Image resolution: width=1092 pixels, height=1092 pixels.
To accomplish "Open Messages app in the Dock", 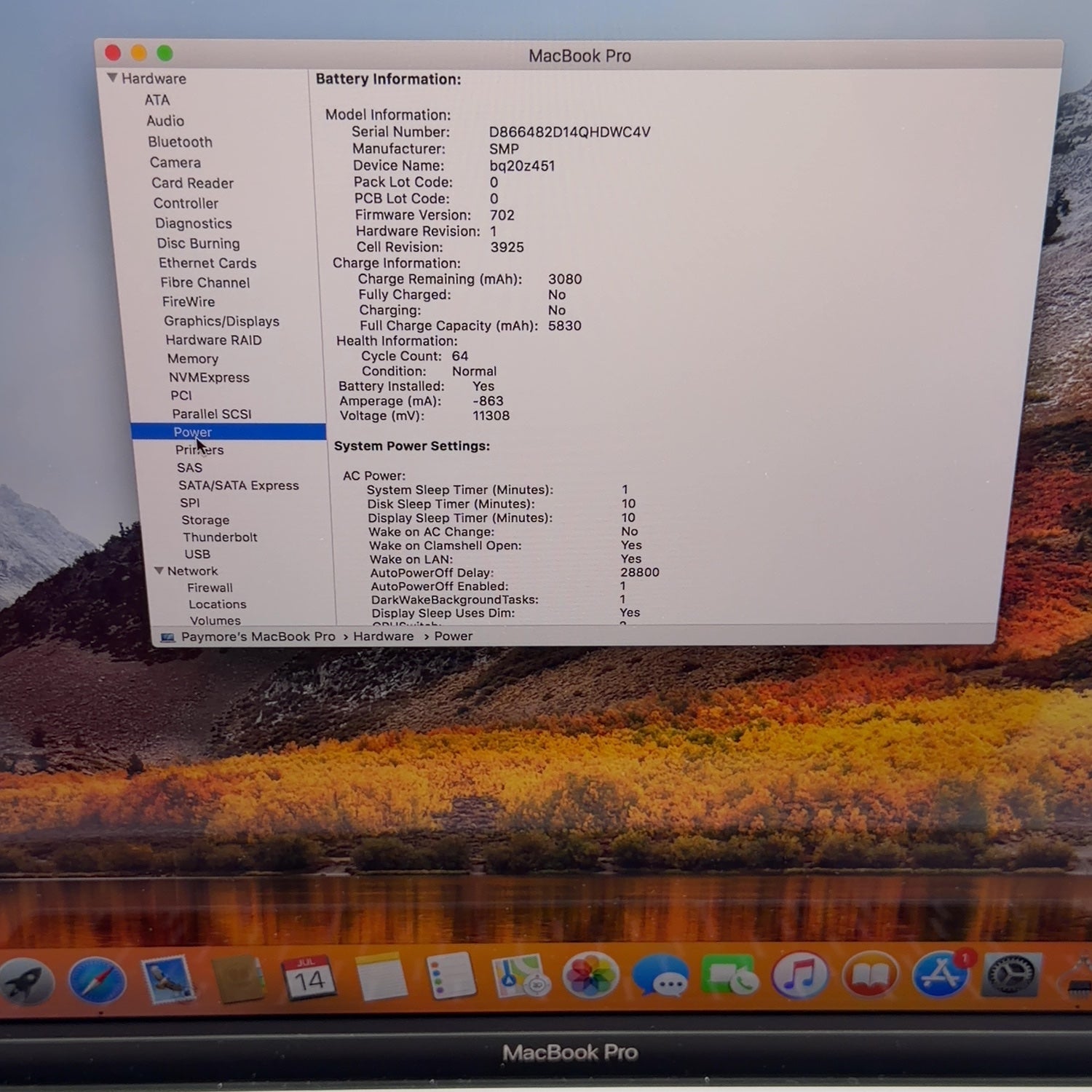I will click(x=660, y=976).
